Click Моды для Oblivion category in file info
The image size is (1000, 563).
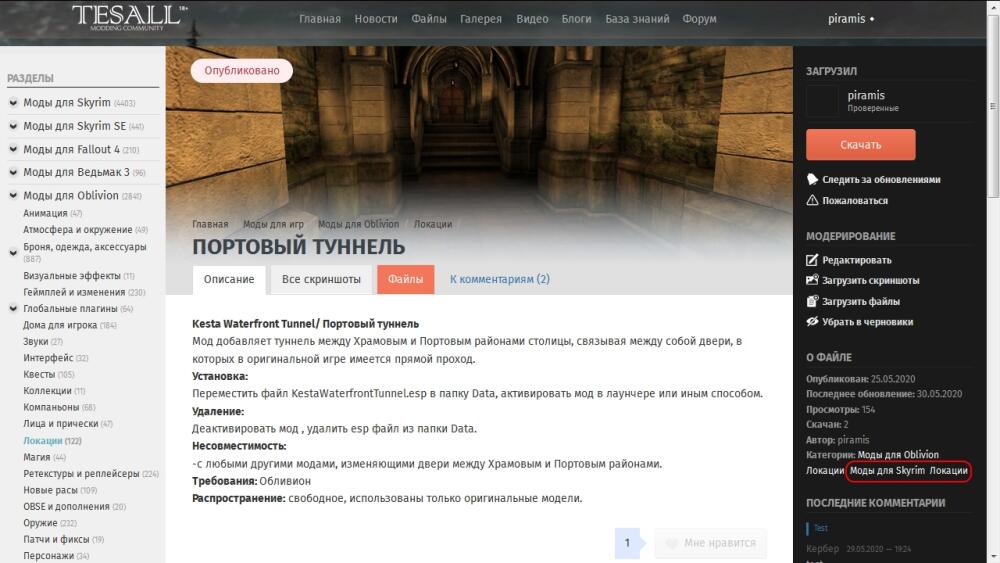[x=898, y=455]
